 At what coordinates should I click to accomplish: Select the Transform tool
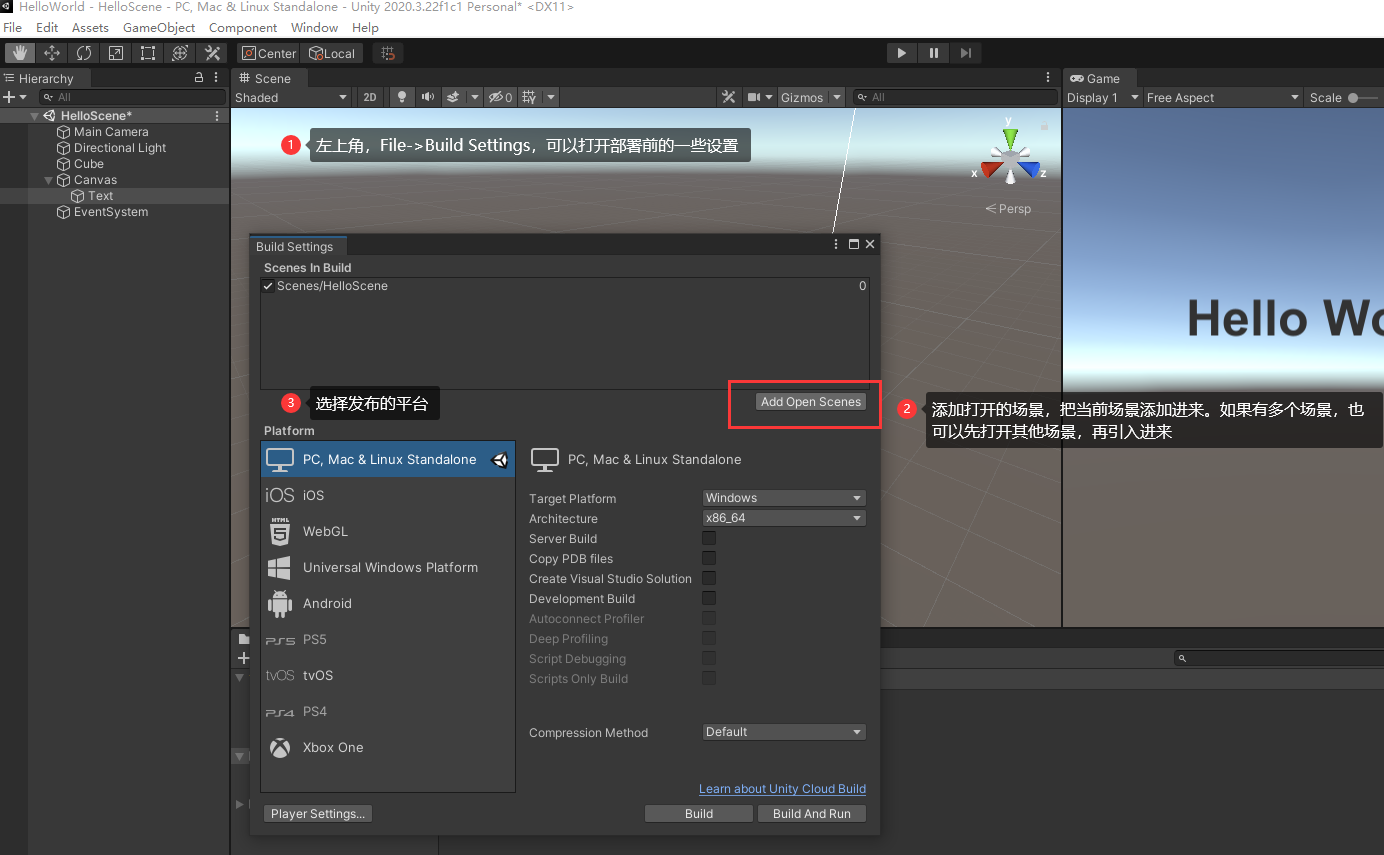tap(180, 53)
